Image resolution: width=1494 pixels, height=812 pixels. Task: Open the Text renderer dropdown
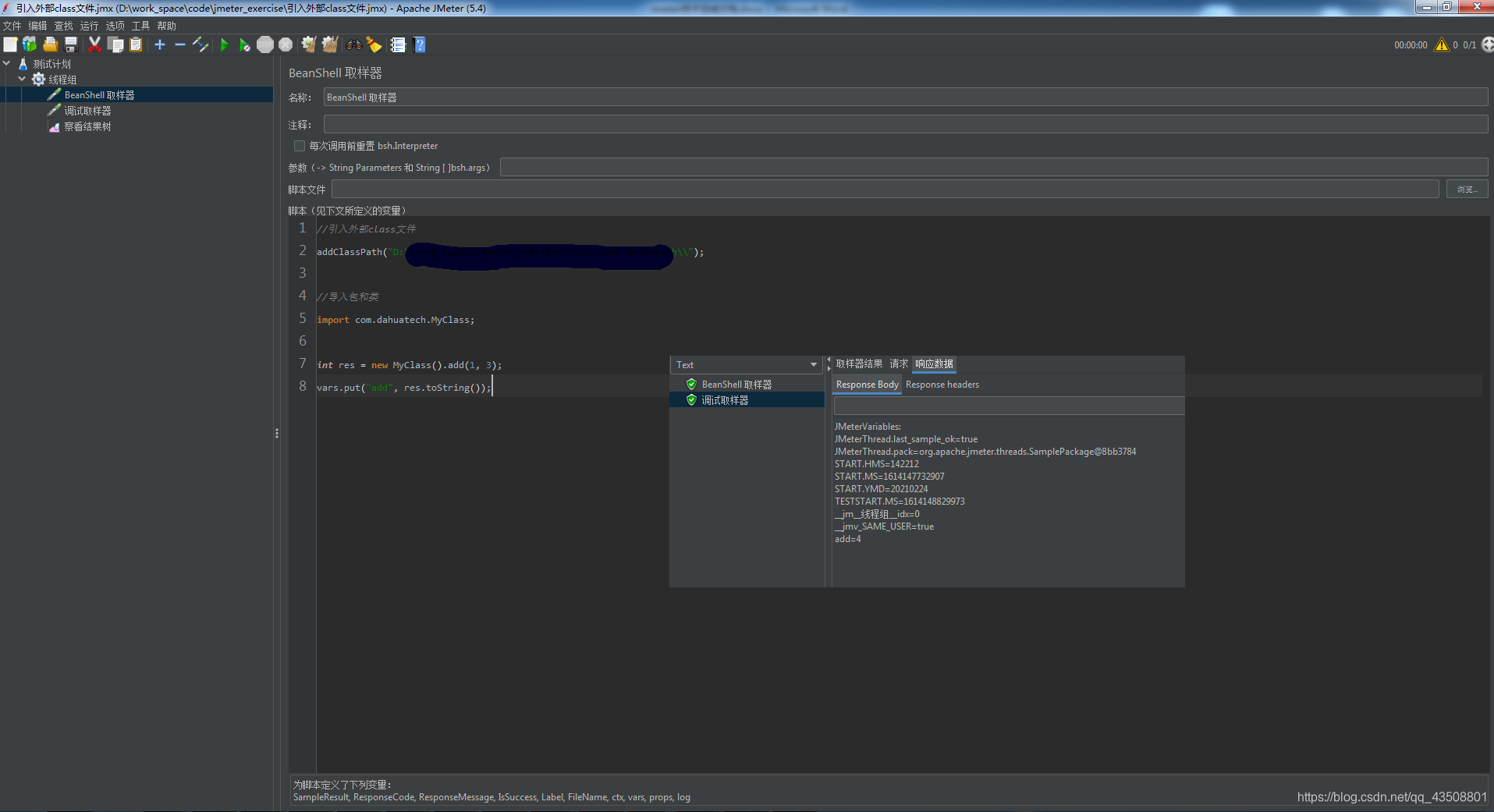coord(746,364)
